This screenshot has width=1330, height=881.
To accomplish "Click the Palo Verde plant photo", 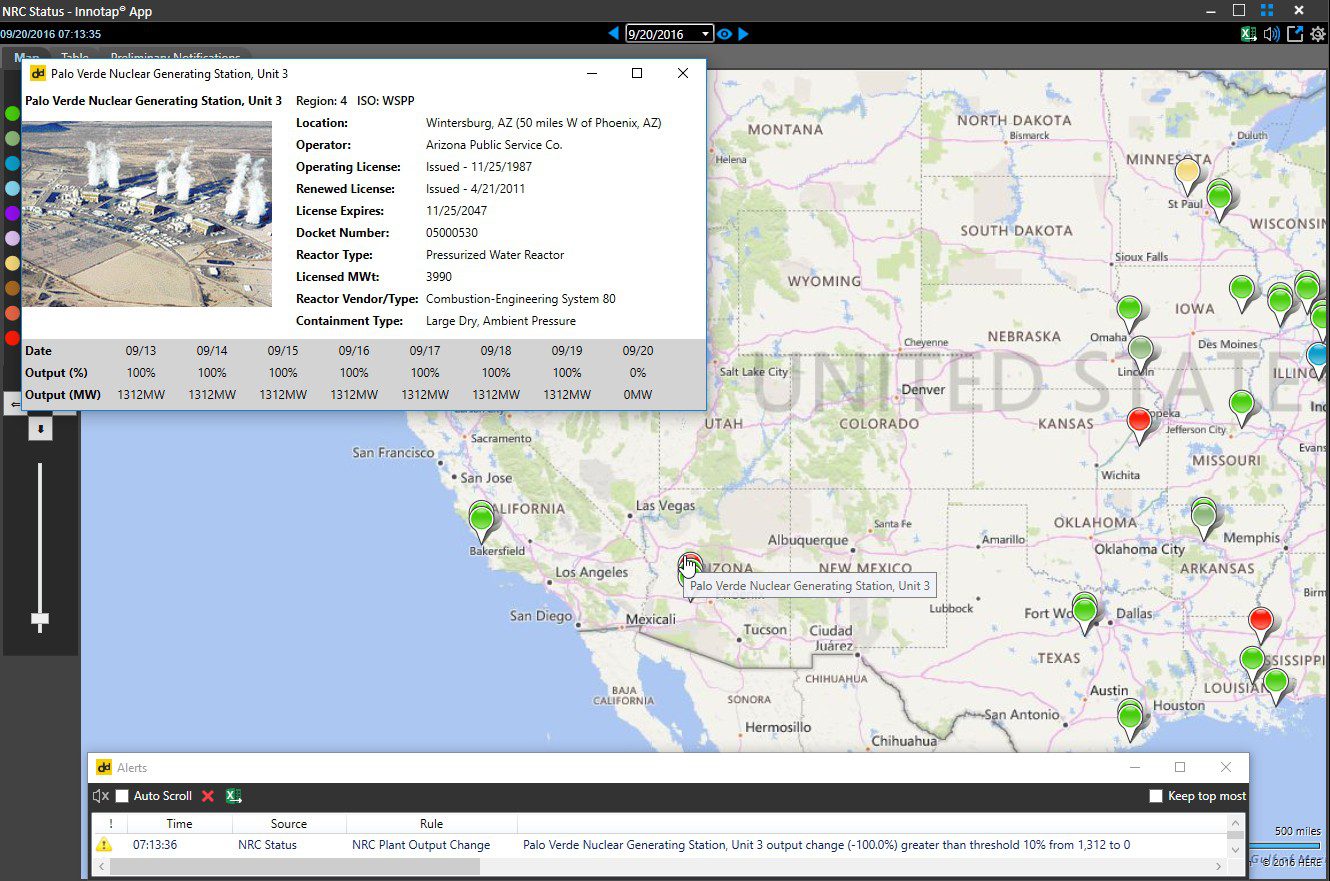I will tap(147, 214).
